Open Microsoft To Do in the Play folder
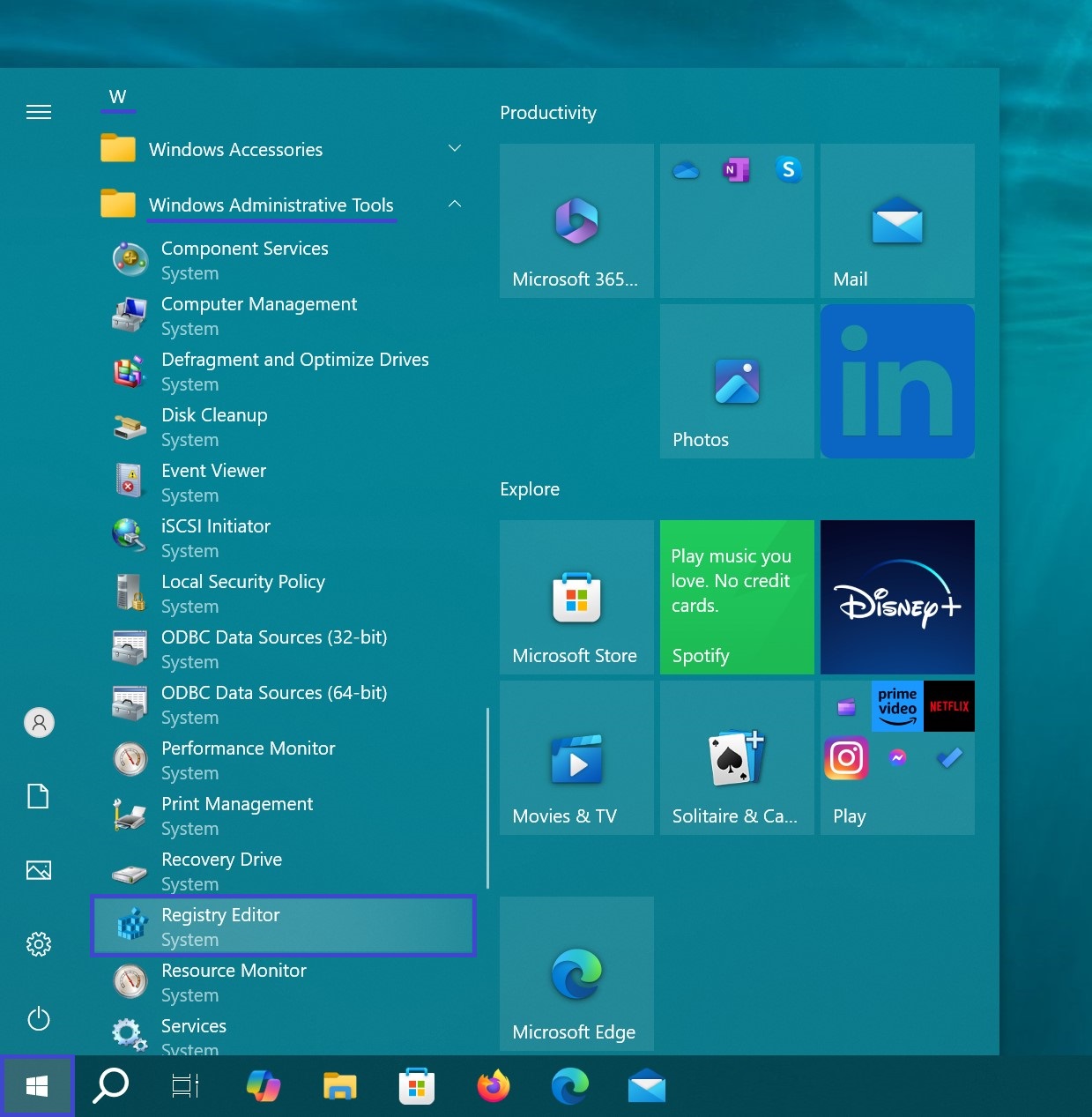 tap(949, 757)
